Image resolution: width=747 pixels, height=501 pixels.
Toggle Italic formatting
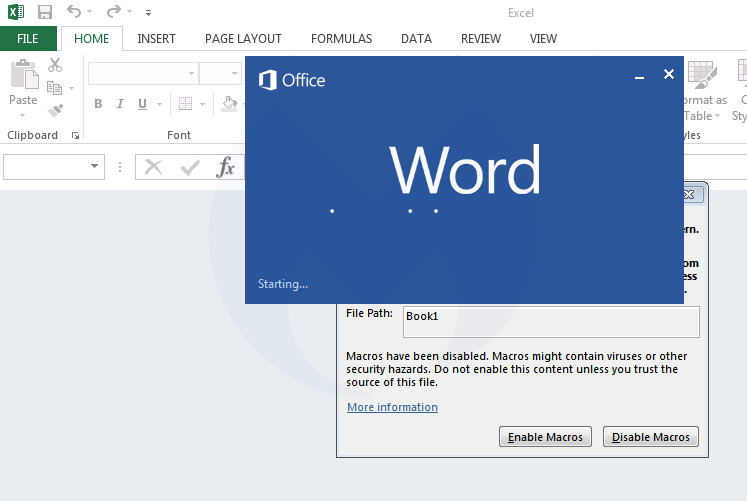pyautogui.click(x=120, y=104)
